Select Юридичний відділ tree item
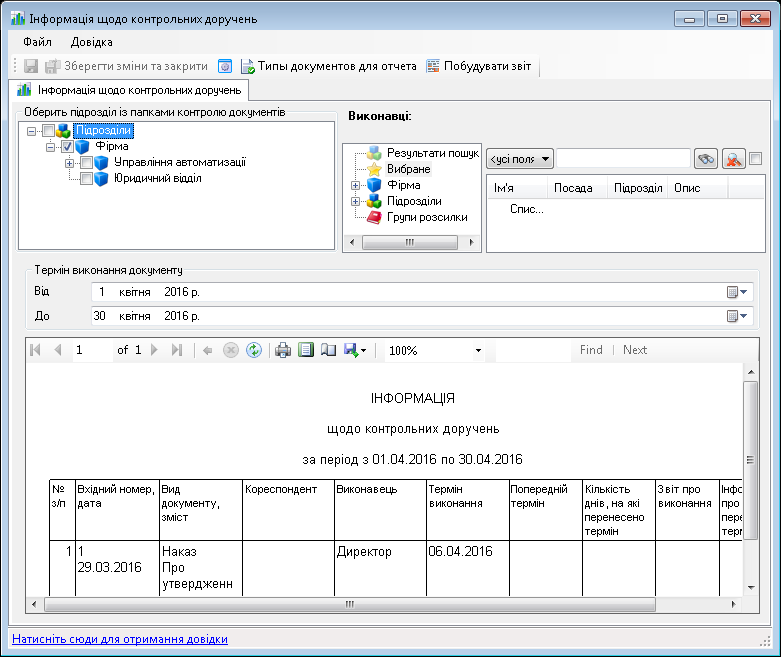 click(x=157, y=178)
